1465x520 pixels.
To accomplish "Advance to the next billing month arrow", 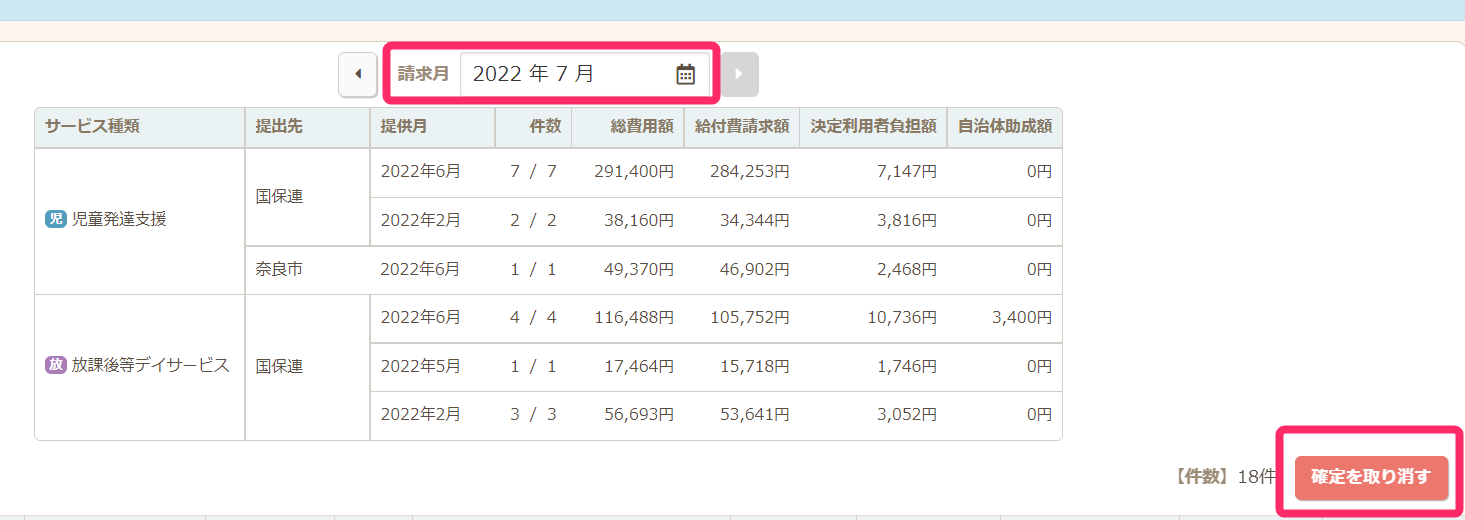I will [x=740, y=75].
